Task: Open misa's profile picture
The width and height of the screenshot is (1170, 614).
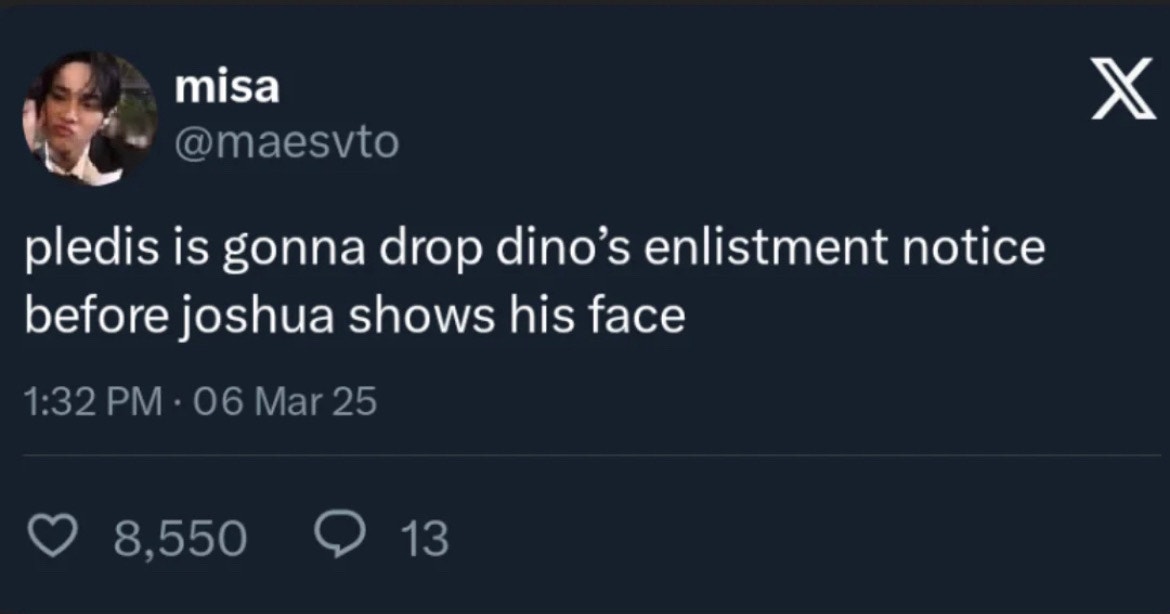Action: point(89,117)
